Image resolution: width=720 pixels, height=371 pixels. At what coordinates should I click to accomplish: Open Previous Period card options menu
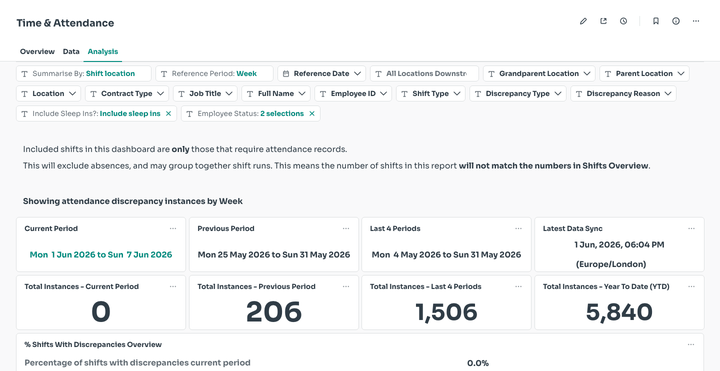[x=346, y=229]
